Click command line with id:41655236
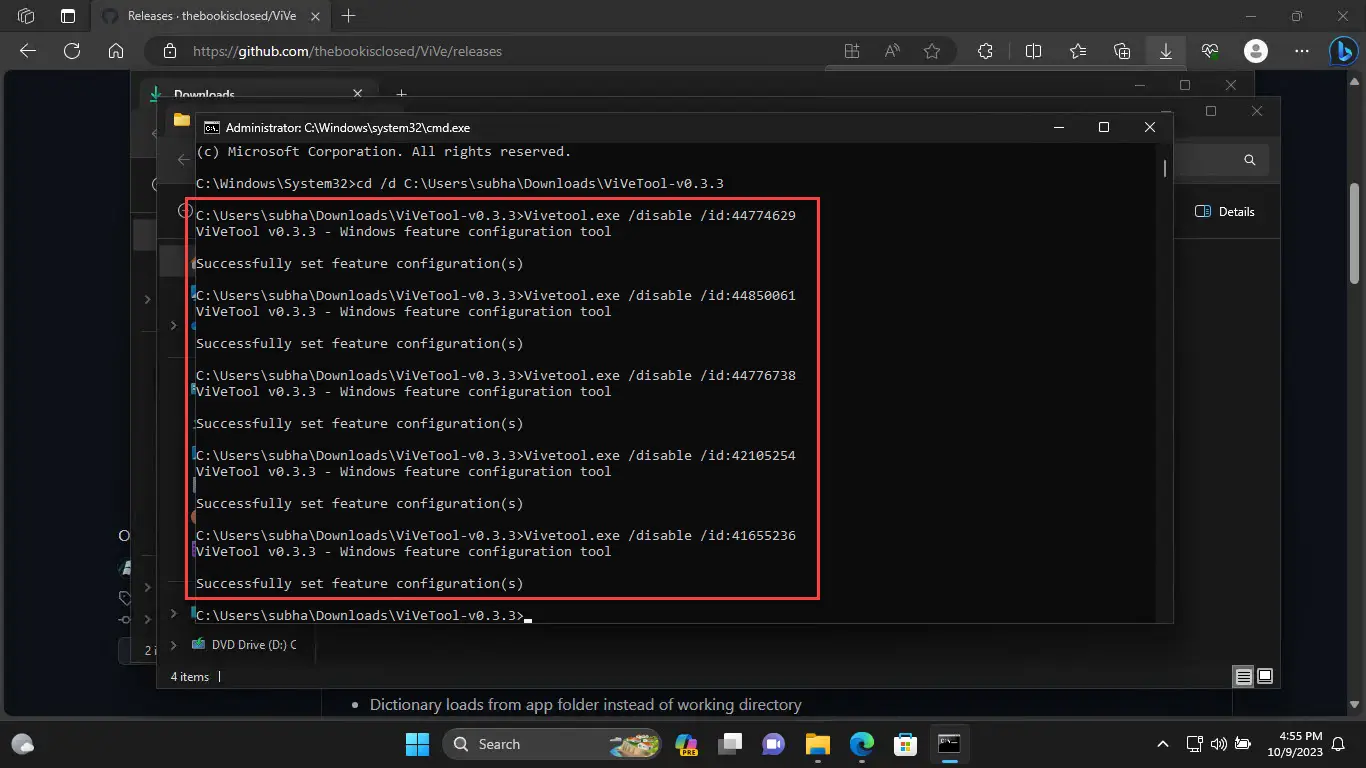Image resolution: width=1366 pixels, height=768 pixels. (x=496, y=535)
